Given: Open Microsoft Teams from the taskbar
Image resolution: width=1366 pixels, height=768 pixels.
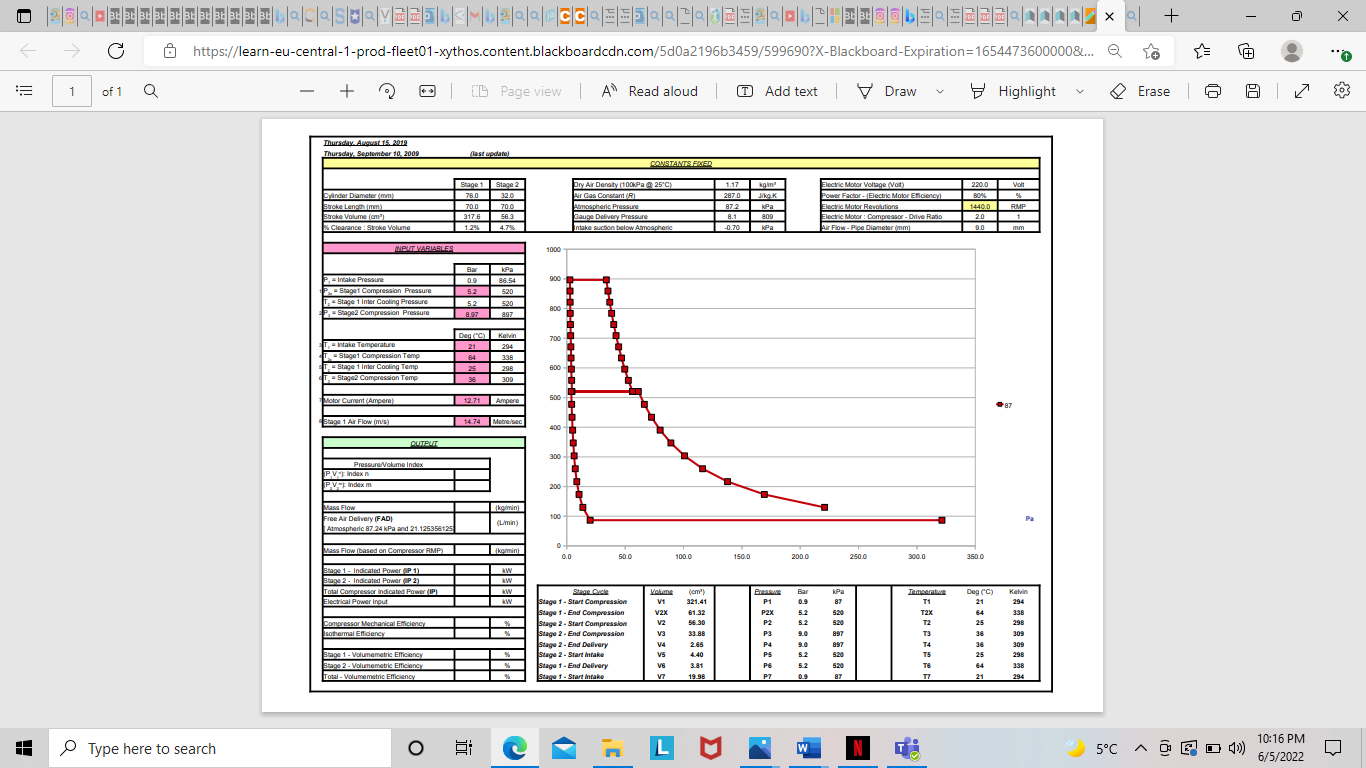Looking at the screenshot, I should (x=906, y=748).
